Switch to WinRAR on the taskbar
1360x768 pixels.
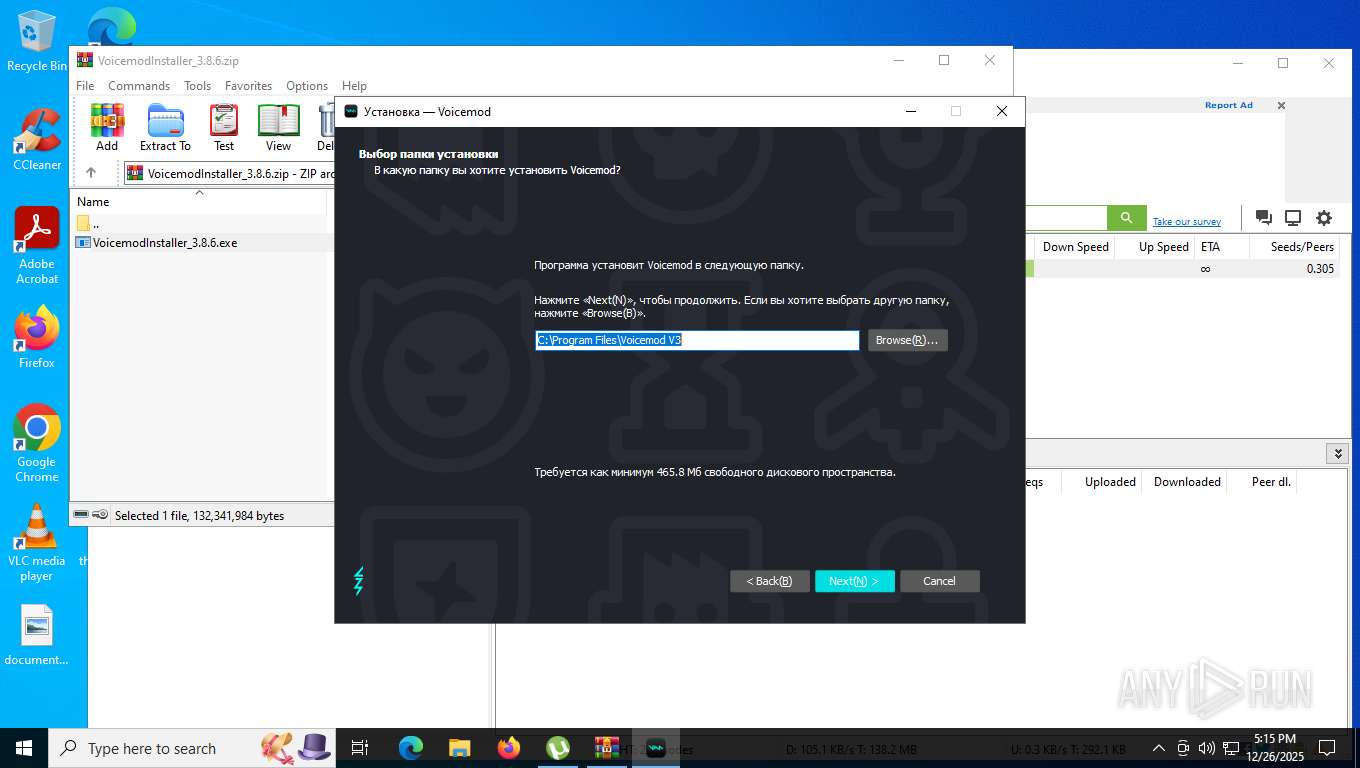(x=607, y=748)
